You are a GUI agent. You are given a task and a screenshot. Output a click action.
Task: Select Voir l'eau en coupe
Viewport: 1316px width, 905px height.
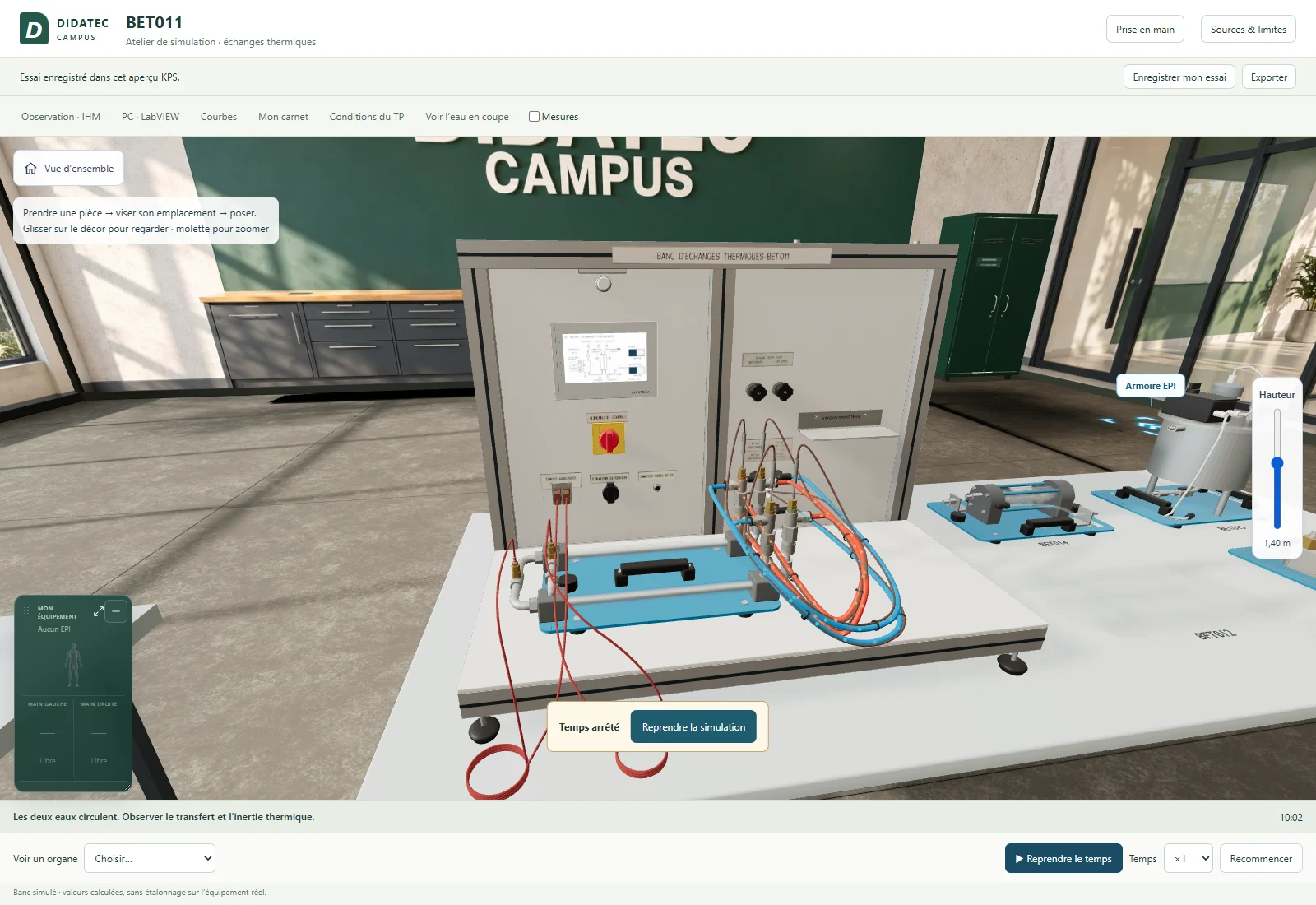click(467, 117)
